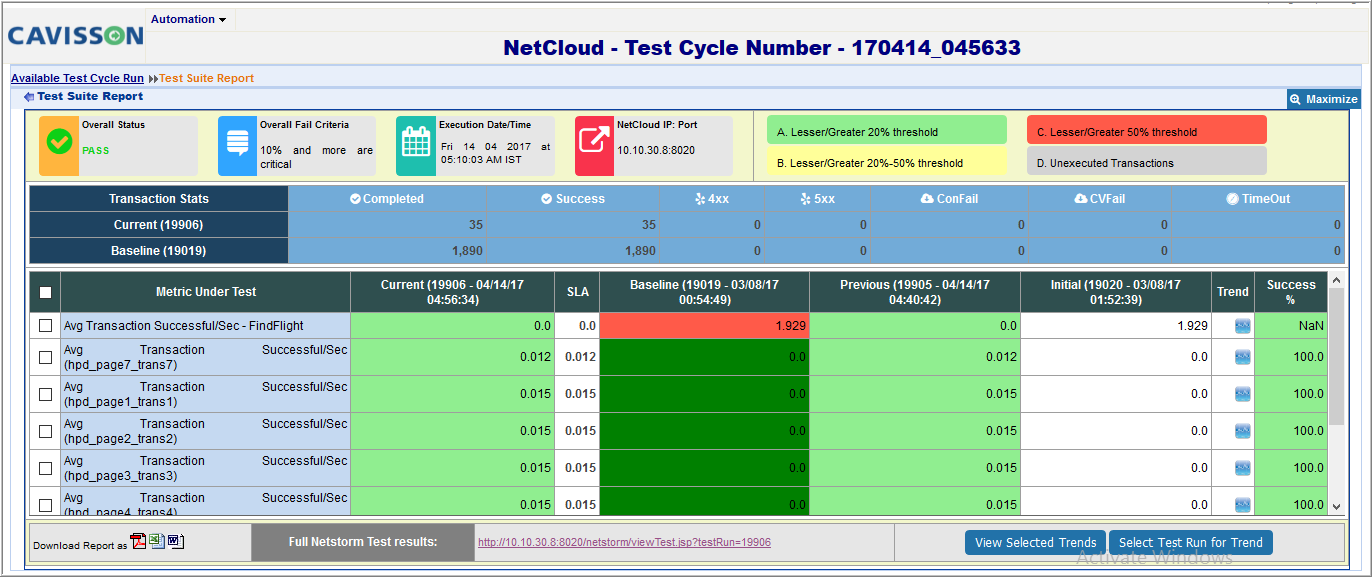The image size is (1372, 577).
Task: Open trend graph for hpd_page2_trans2 row
Action: [x=1242, y=431]
